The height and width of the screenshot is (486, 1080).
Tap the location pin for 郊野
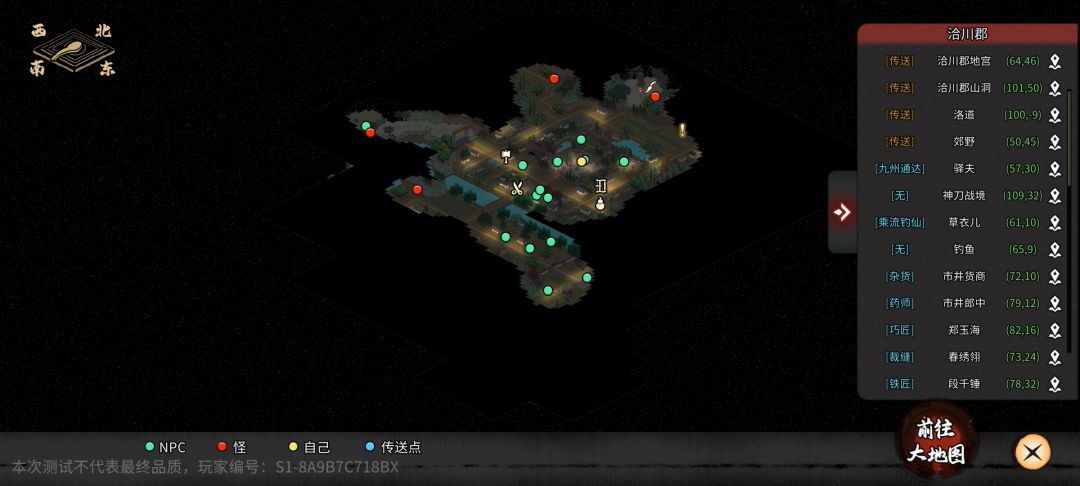coord(1055,142)
